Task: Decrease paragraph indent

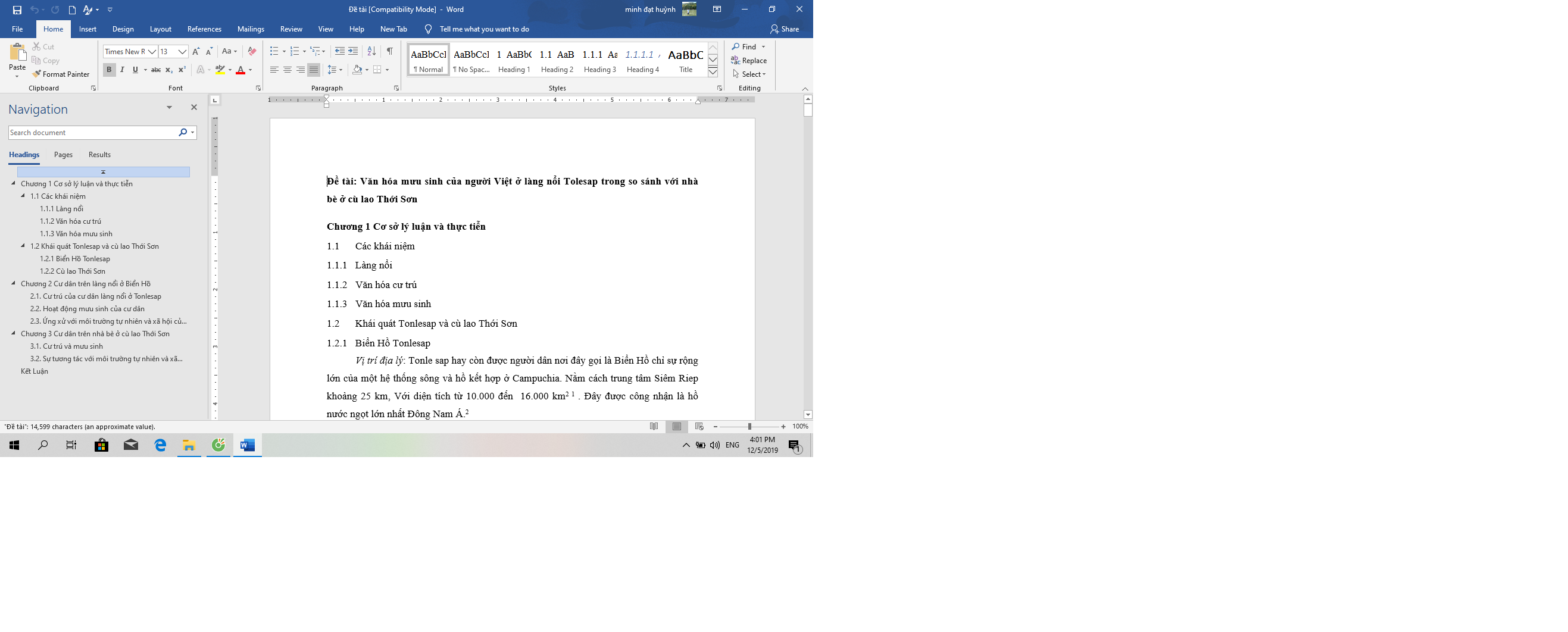Action: pos(340,52)
